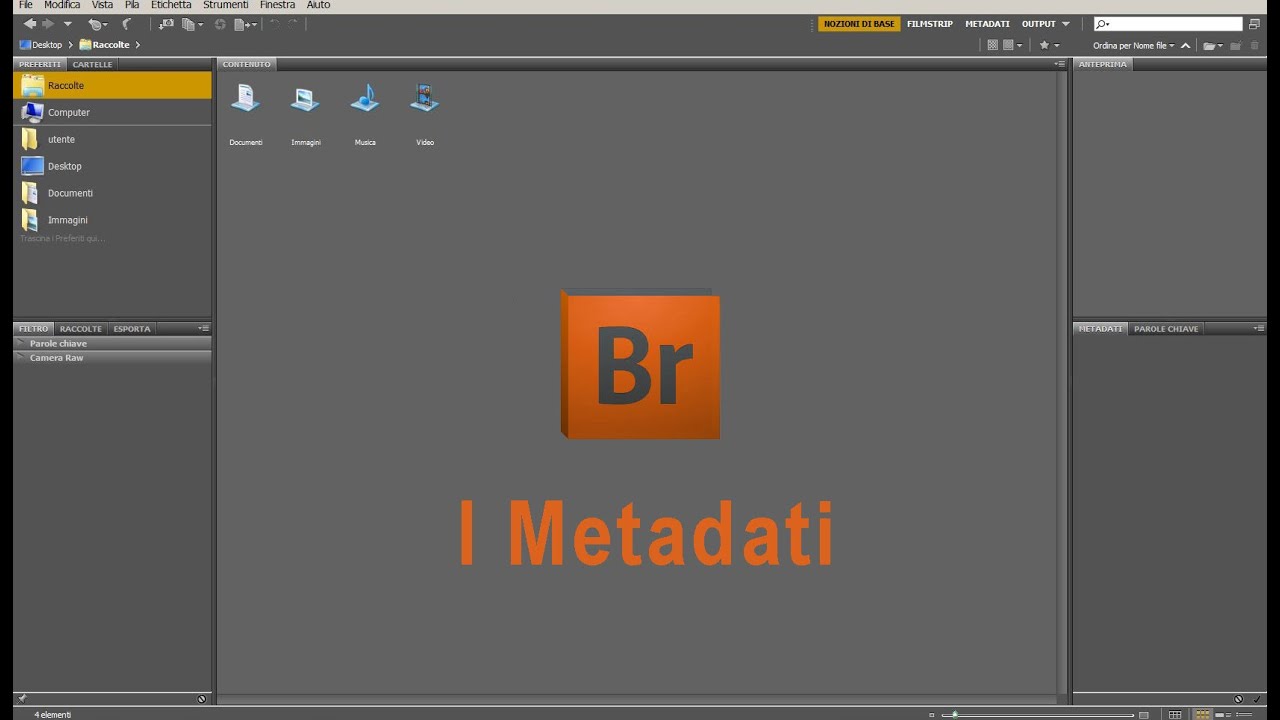Switch to Filmstrip workspace
The width and height of the screenshot is (1280, 720).
pos(929,24)
